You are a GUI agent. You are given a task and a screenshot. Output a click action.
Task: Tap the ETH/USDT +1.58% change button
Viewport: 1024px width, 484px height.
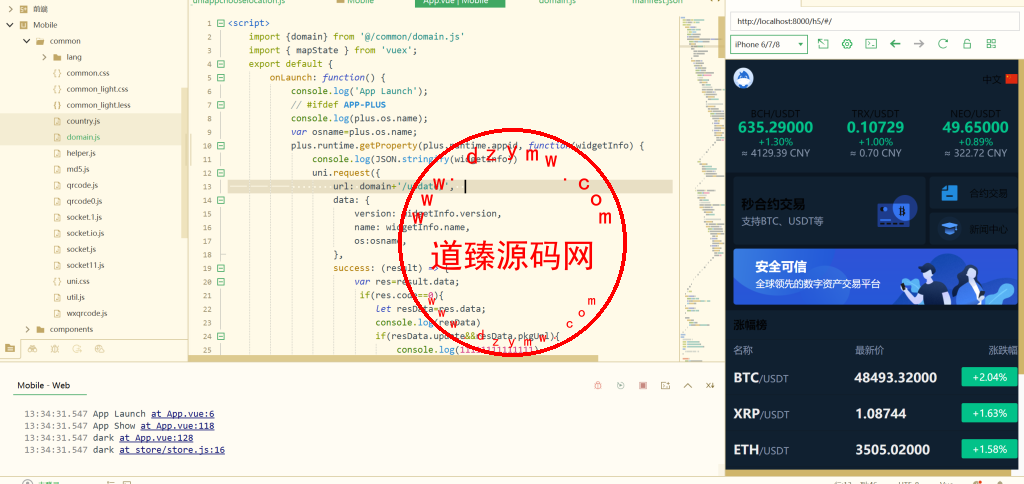[x=989, y=449]
